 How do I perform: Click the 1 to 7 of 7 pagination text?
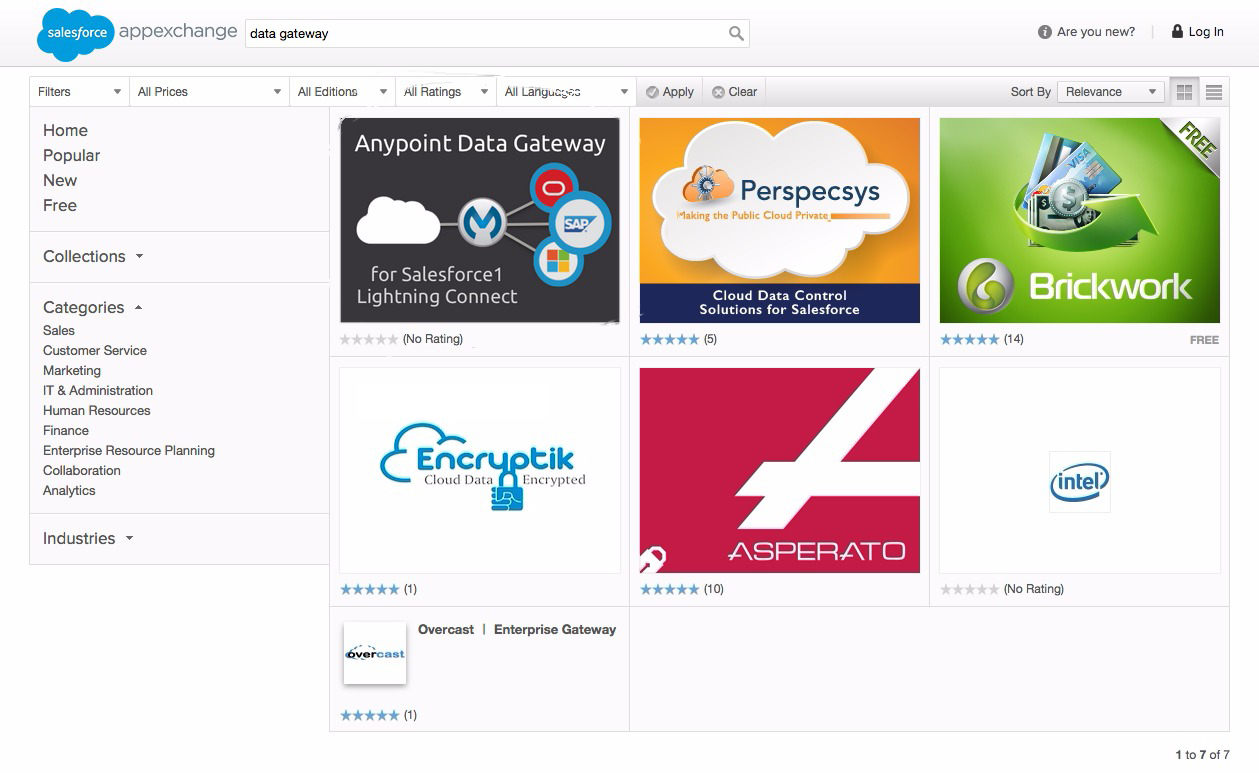(1203, 755)
